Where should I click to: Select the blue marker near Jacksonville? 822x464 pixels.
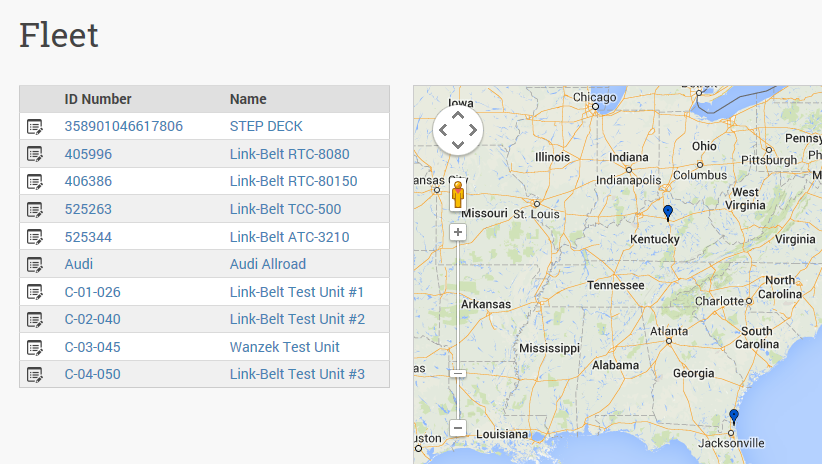(734, 417)
